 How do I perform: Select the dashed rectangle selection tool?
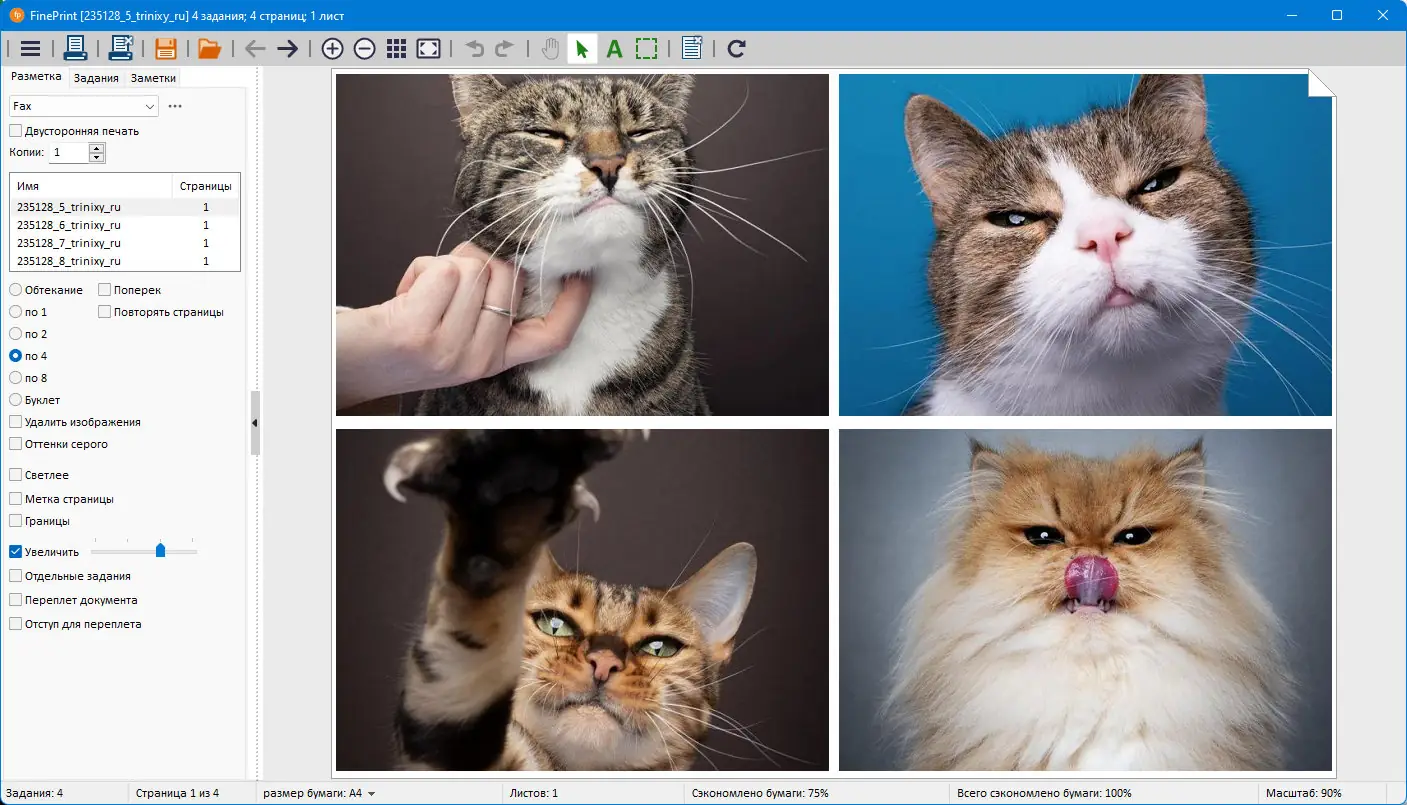point(647,48)
